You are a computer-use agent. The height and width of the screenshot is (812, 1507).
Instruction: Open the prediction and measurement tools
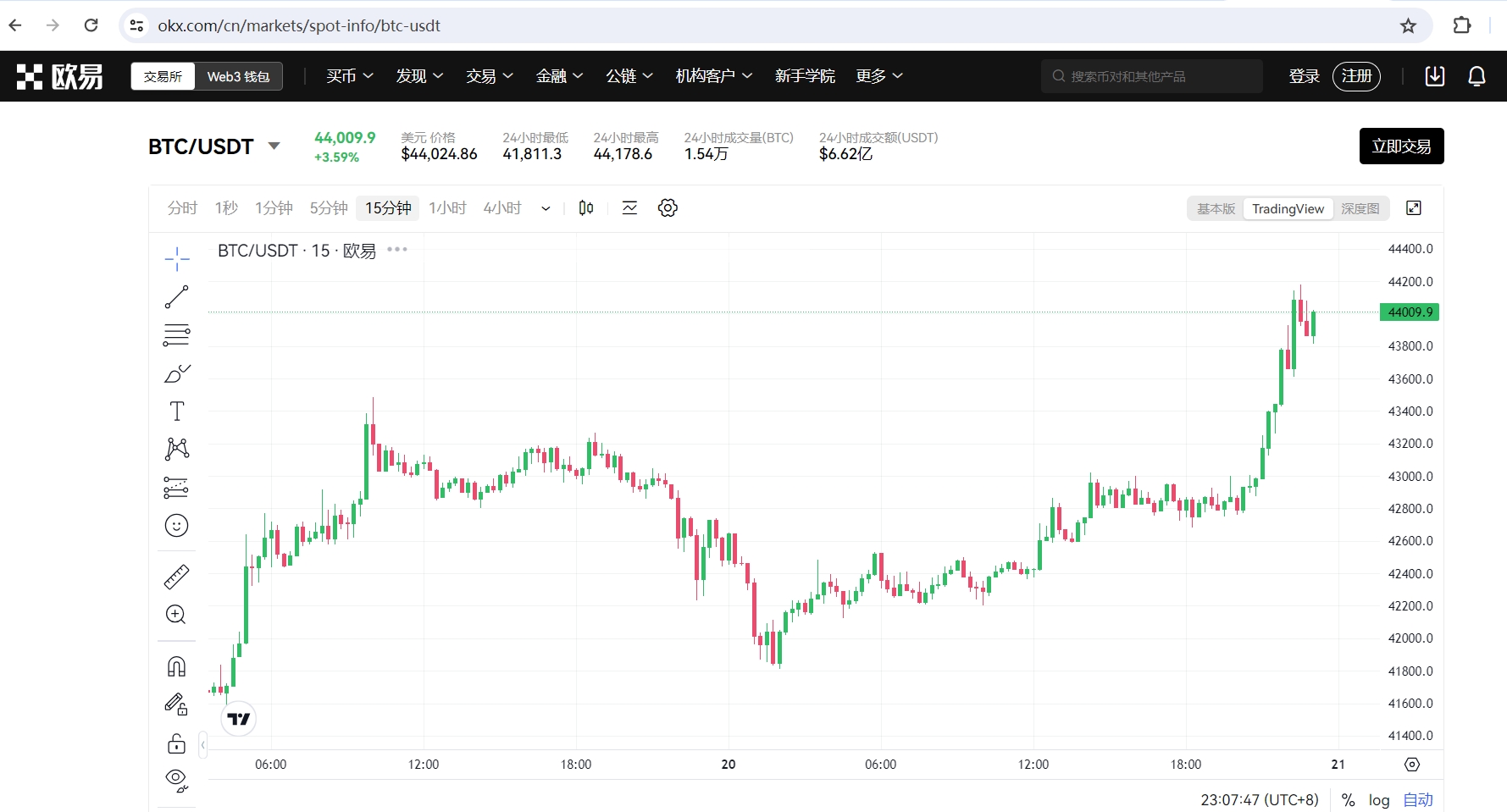(x=176, y=487)
